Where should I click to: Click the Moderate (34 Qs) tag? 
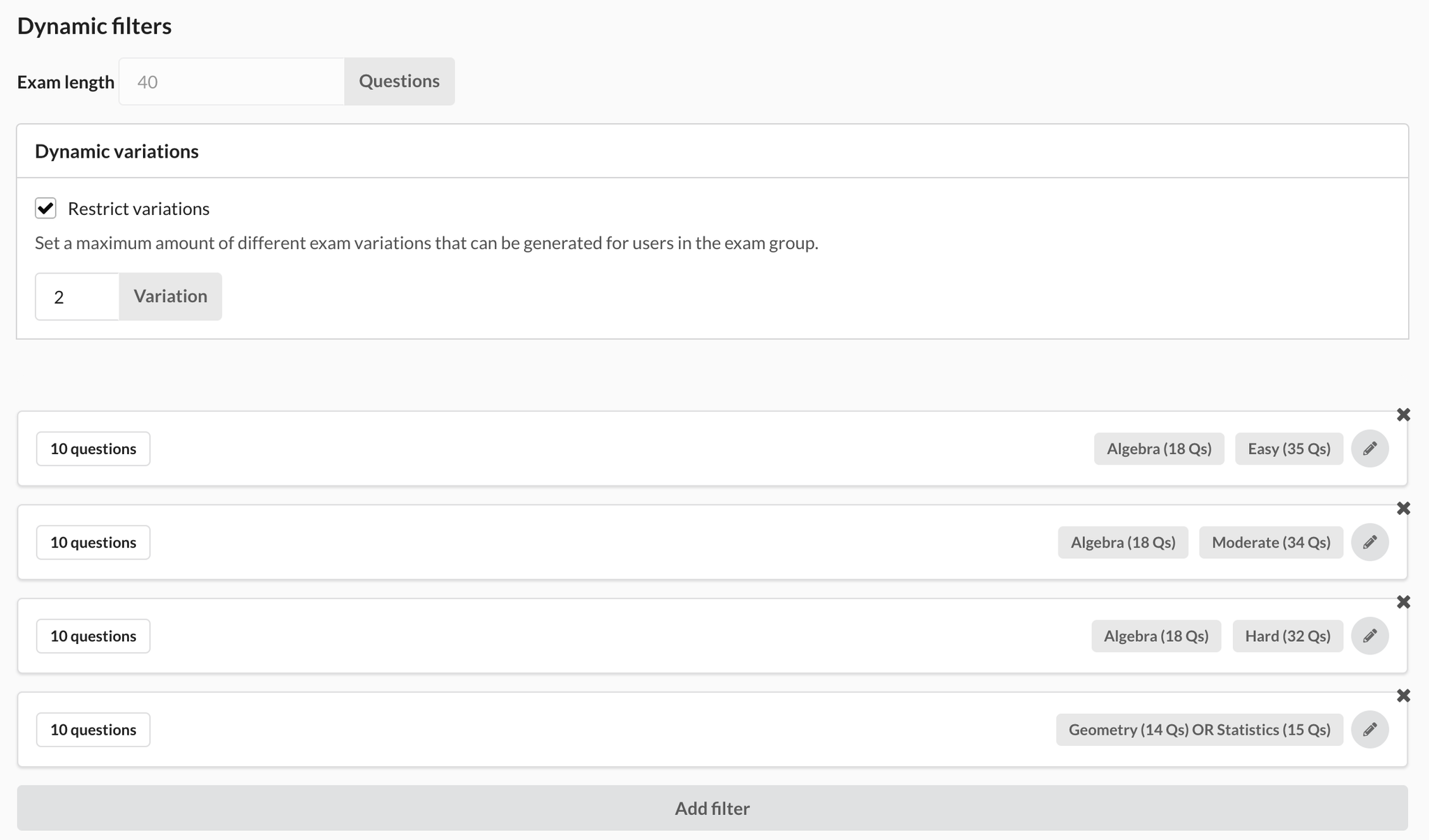tap(1271, 542)
